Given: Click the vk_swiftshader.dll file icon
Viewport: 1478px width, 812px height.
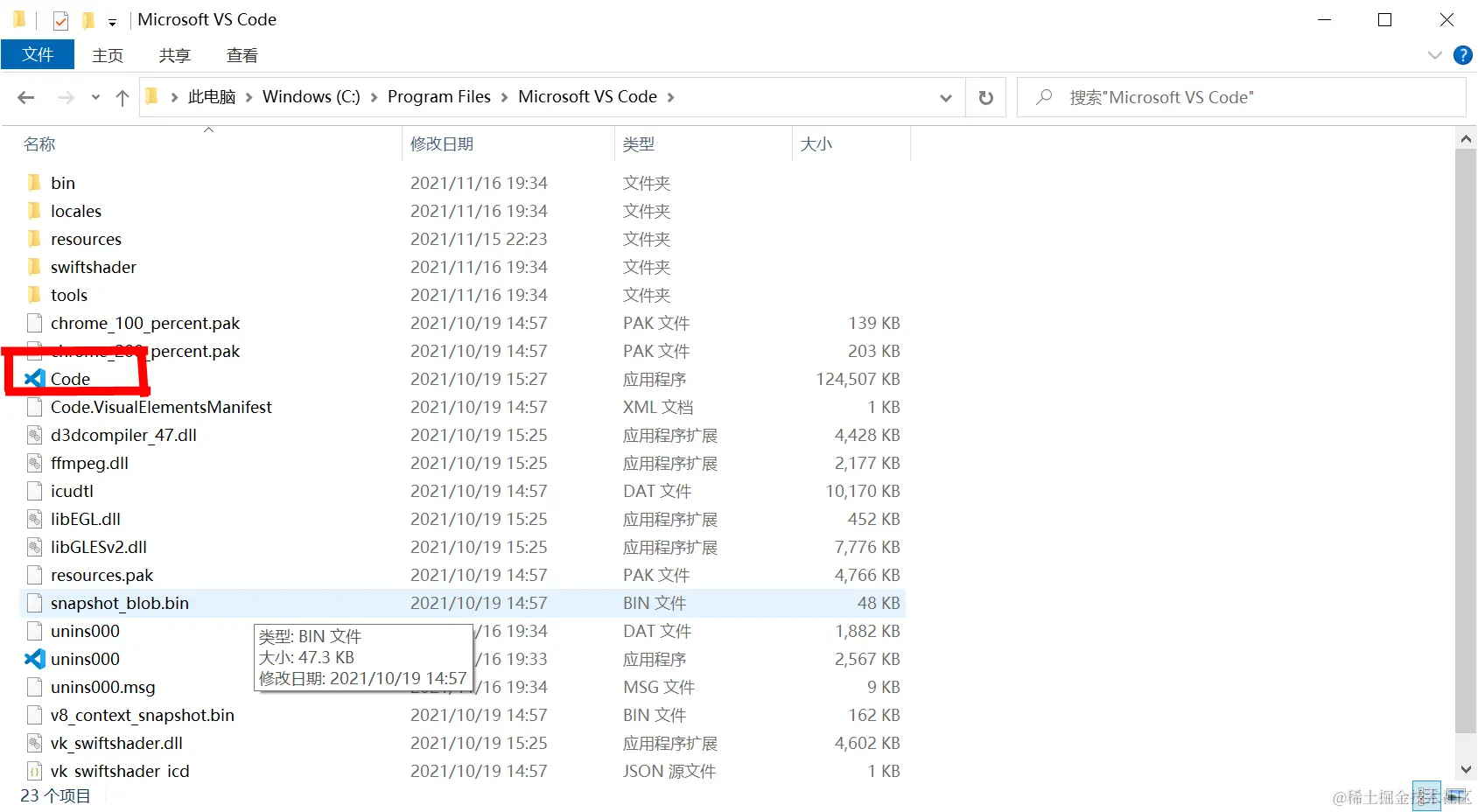Looking at the screenshot, I should click(34, 743).
